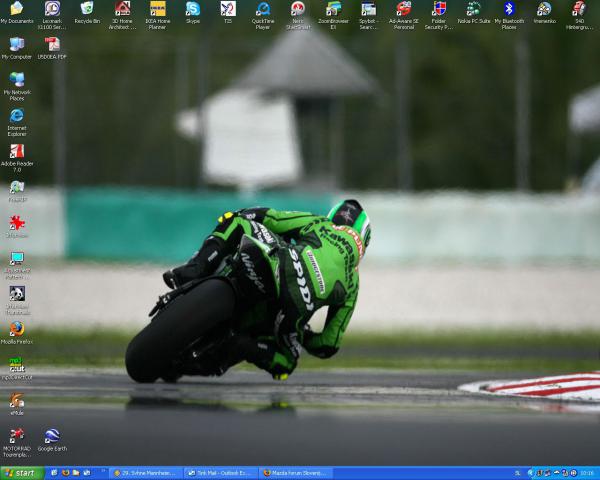This screenshot has height=480, width=600.
Task: Click the system tray clock
Action: point(586,473)
